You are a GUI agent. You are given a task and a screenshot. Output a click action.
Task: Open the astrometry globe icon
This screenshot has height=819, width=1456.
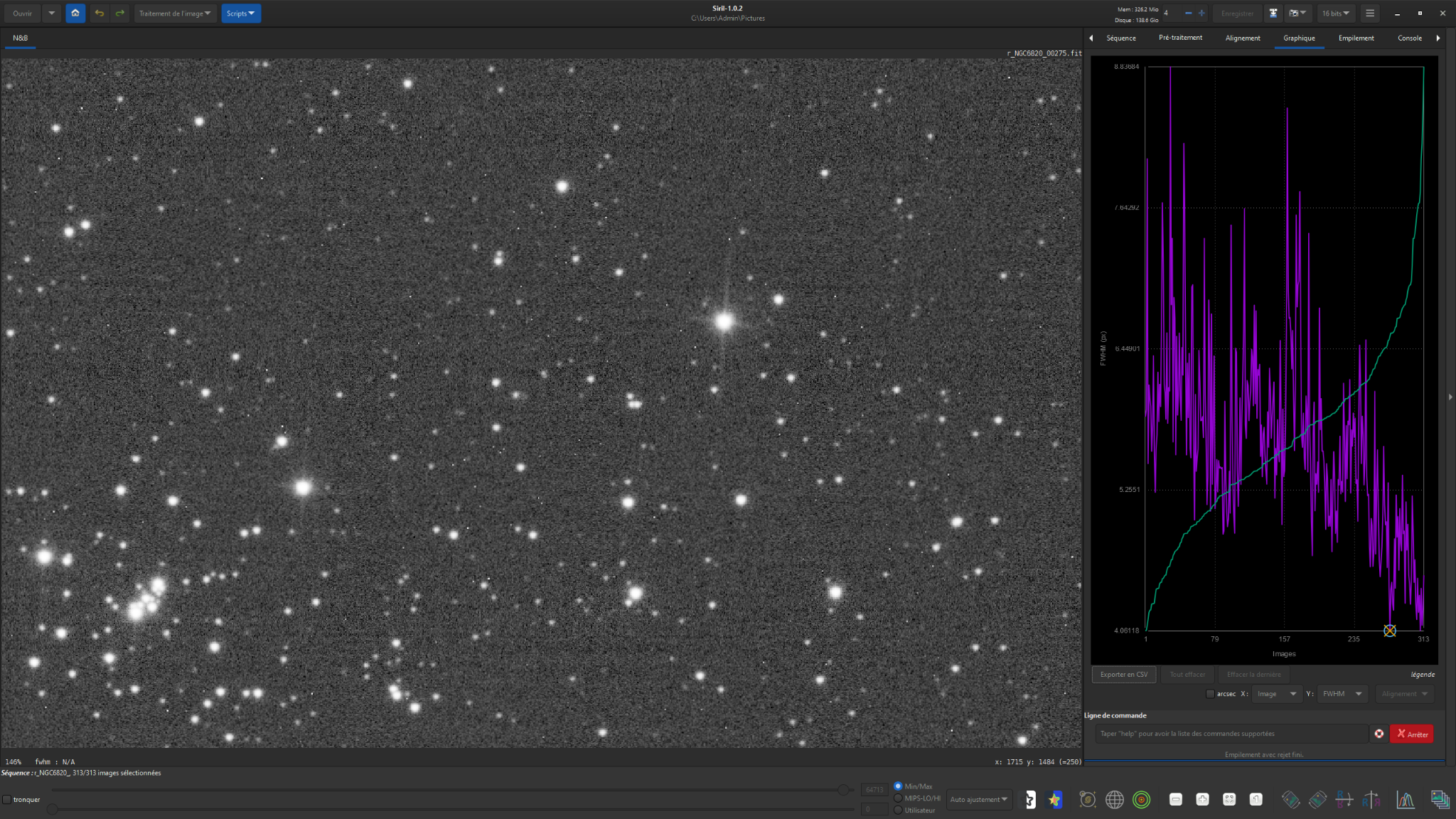tap(1115, 800)
